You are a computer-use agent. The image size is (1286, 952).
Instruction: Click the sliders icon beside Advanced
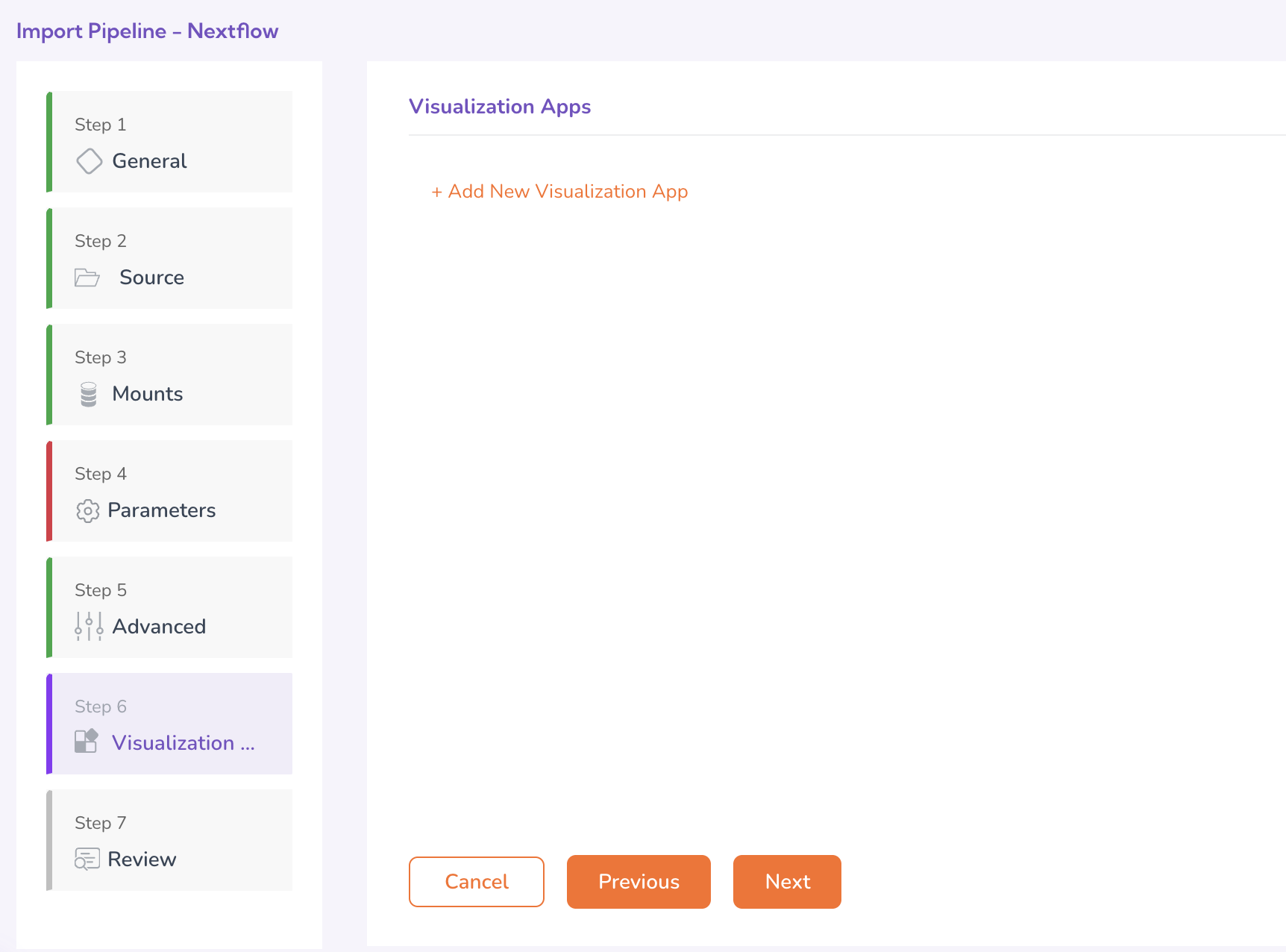click(x=89, y=627)
